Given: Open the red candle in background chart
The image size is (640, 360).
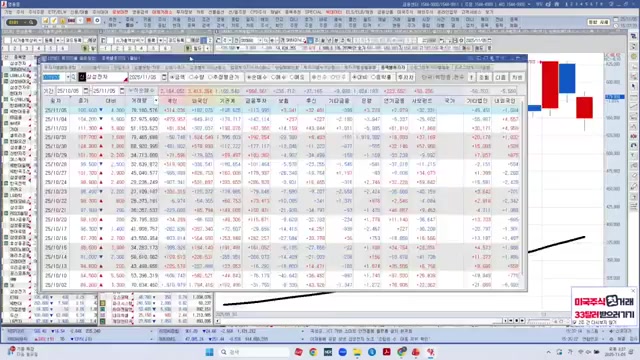Looking at the screenshot, I should pos(550,84).
